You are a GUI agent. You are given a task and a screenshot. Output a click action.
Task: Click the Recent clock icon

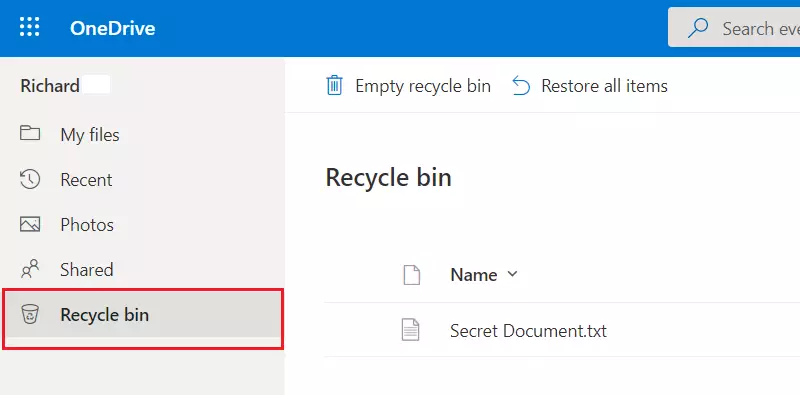pyautogui.click(x=30, y=179)
